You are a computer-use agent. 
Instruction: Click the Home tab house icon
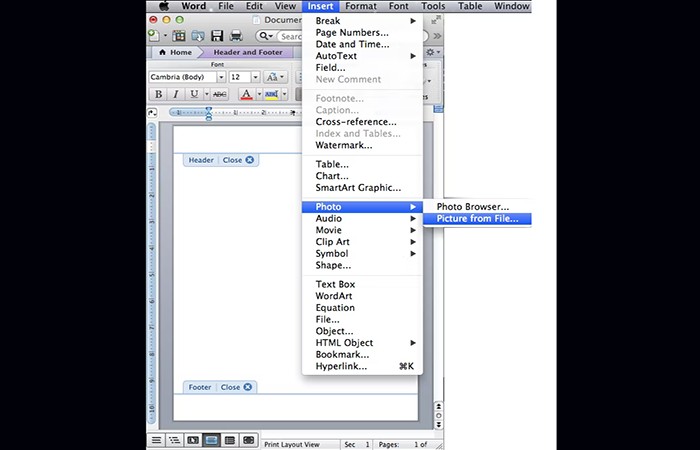click(x=162, y=52)
